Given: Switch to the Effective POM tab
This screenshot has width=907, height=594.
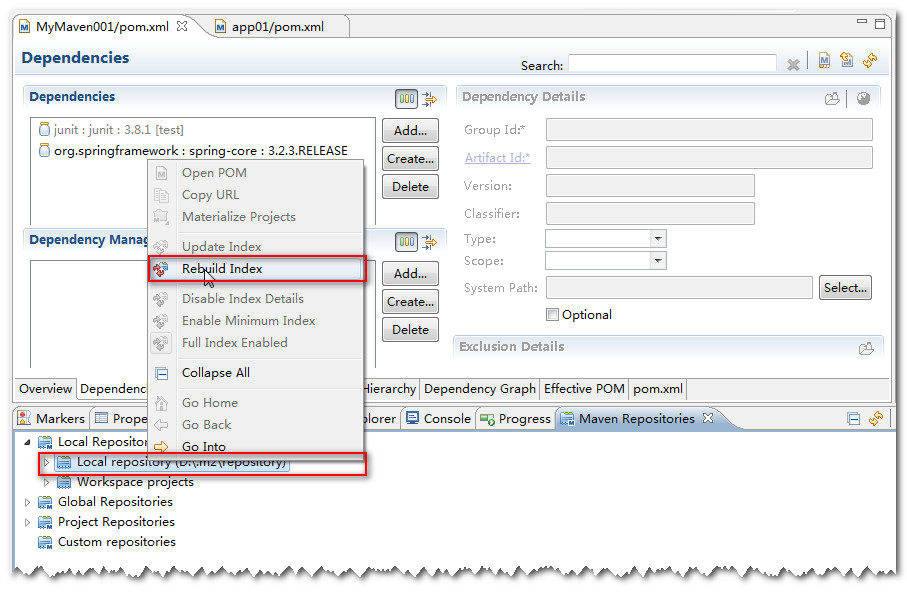Looking at the screenshot, I should click(x=584, y=389).
